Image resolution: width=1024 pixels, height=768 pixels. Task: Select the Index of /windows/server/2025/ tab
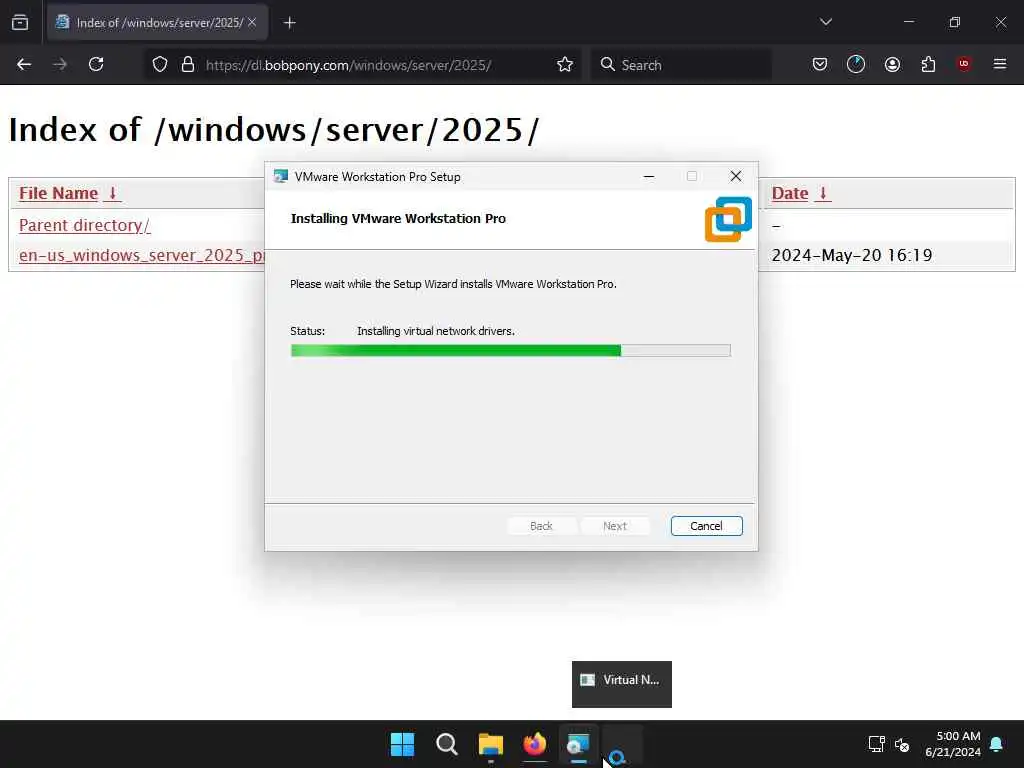point(157,23)
